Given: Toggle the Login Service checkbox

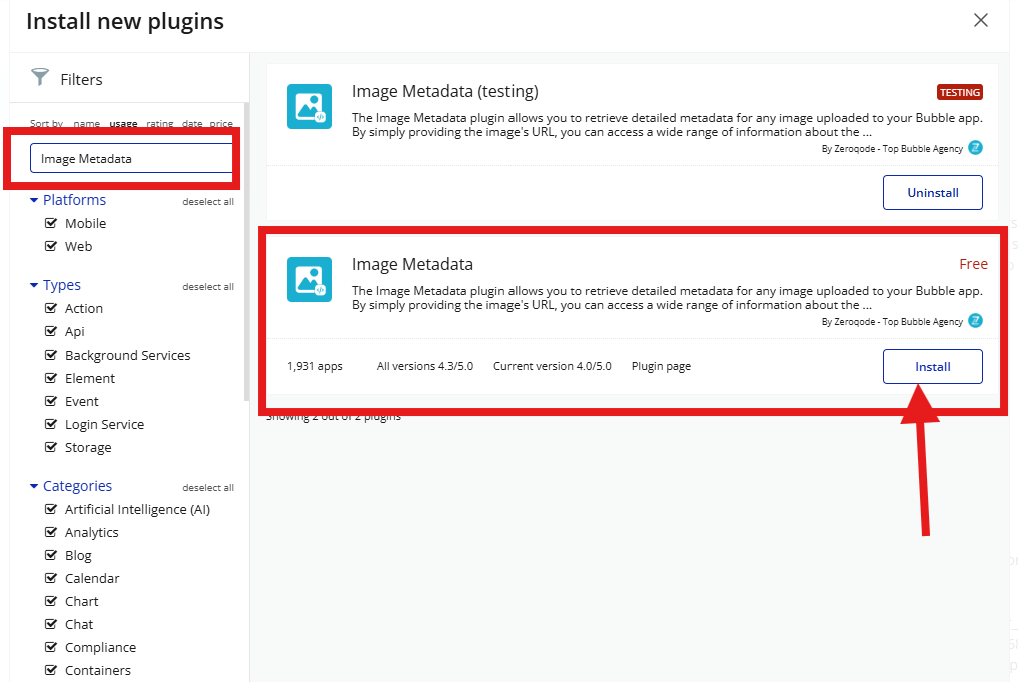Looking at the screenshot, I should pos(51,424).
